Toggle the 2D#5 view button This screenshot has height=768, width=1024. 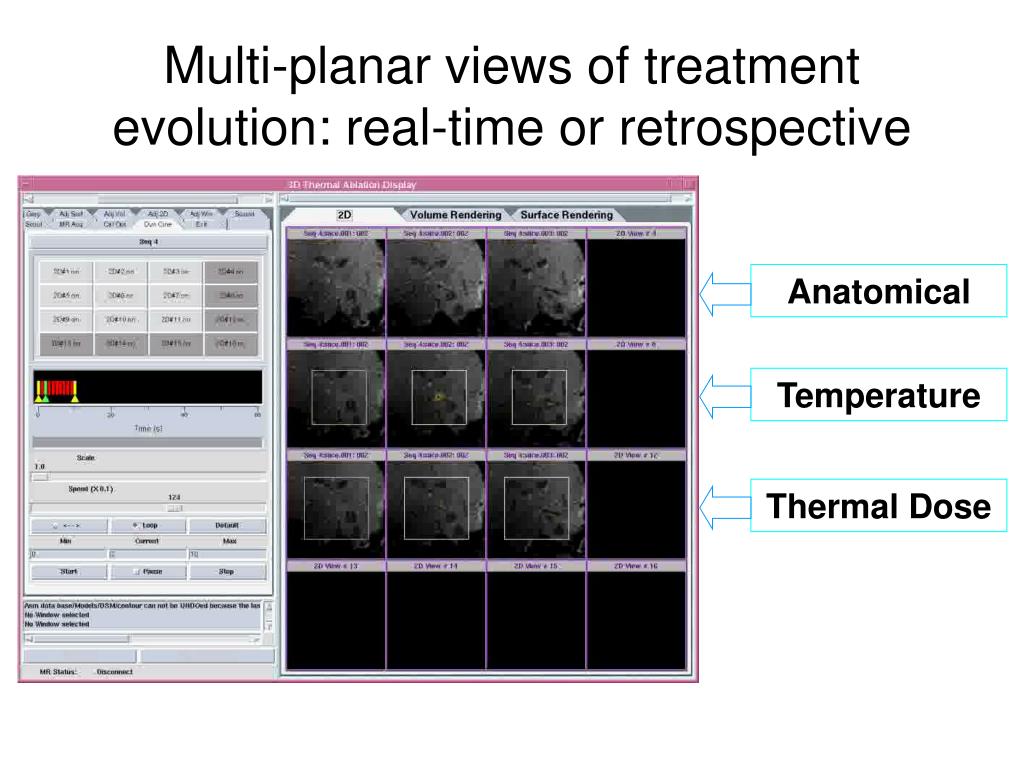pyautogui.click(x=66, y=295)
